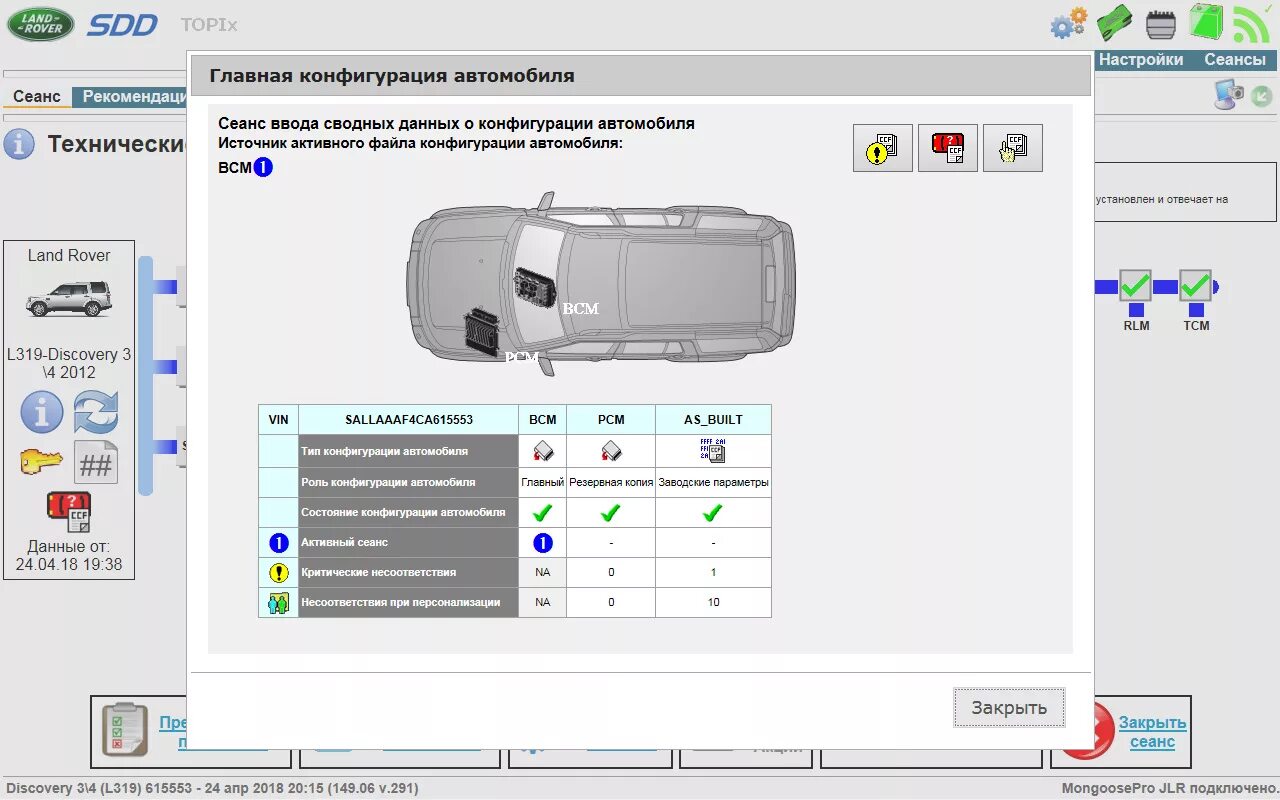Click the AS_BUILT column header
The image size is (1280, 800).
(x=713, y=420)
